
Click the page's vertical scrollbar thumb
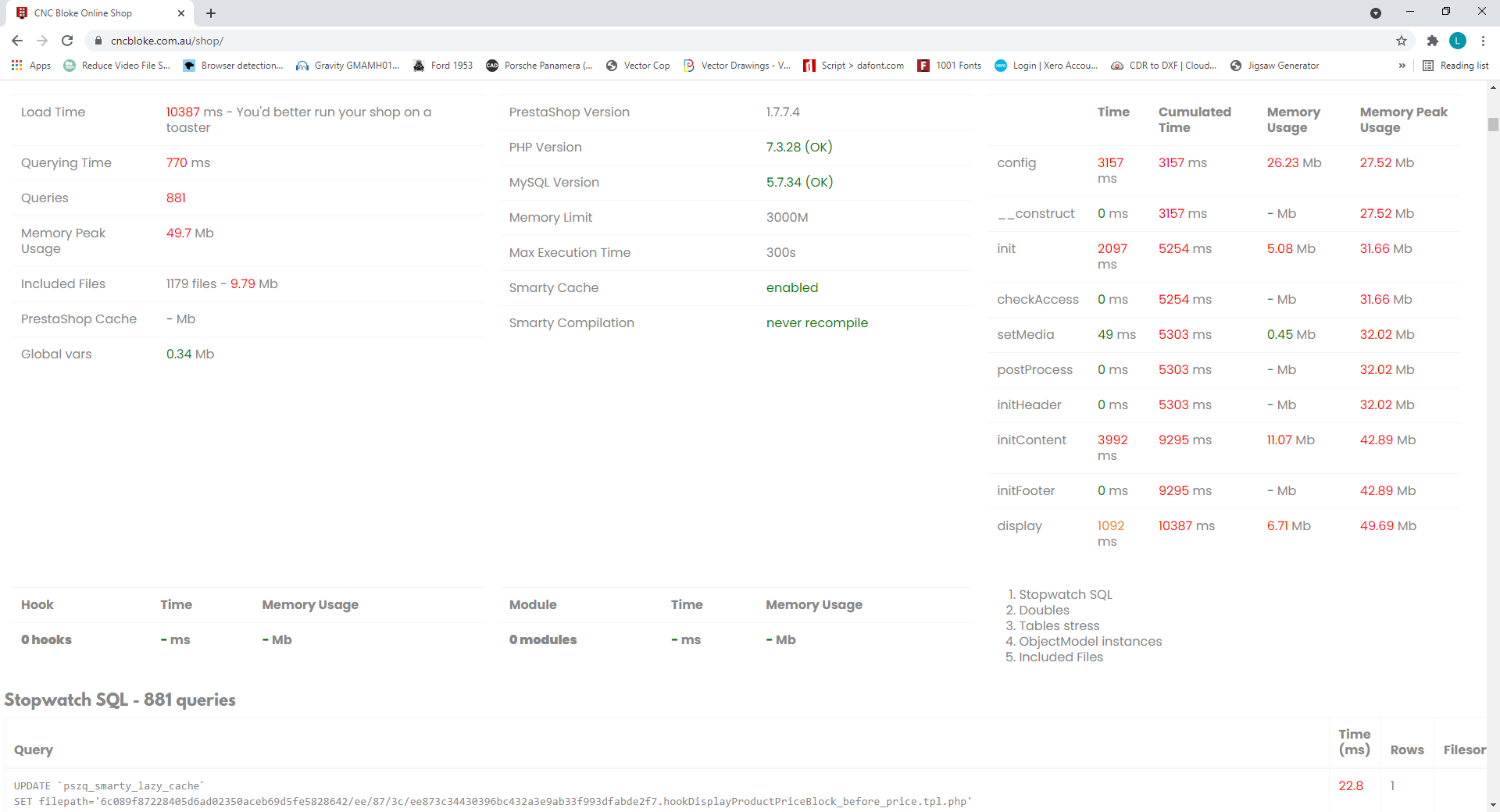[1493, 124]
